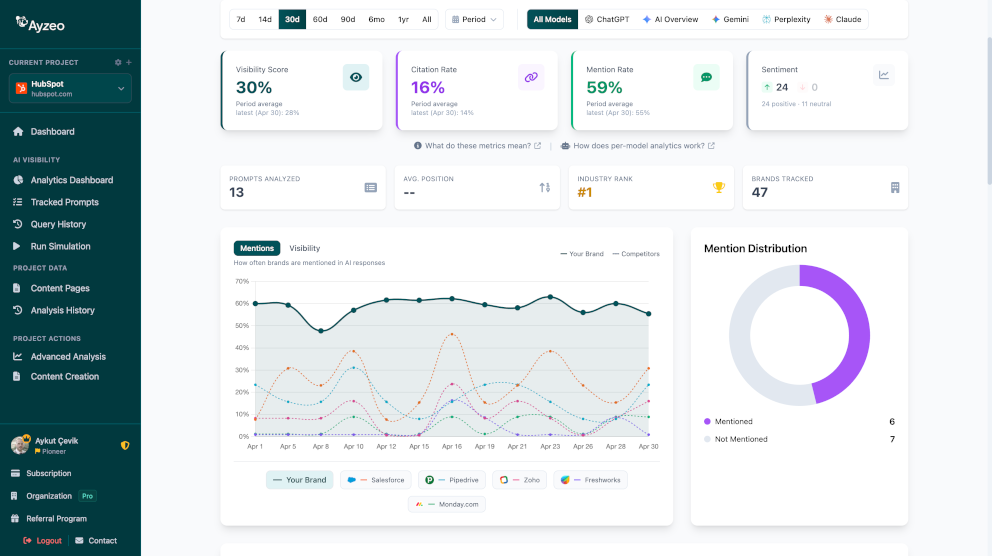Filter by AI Overview model
The image size is (992, 556).
(x=671, y=20)
